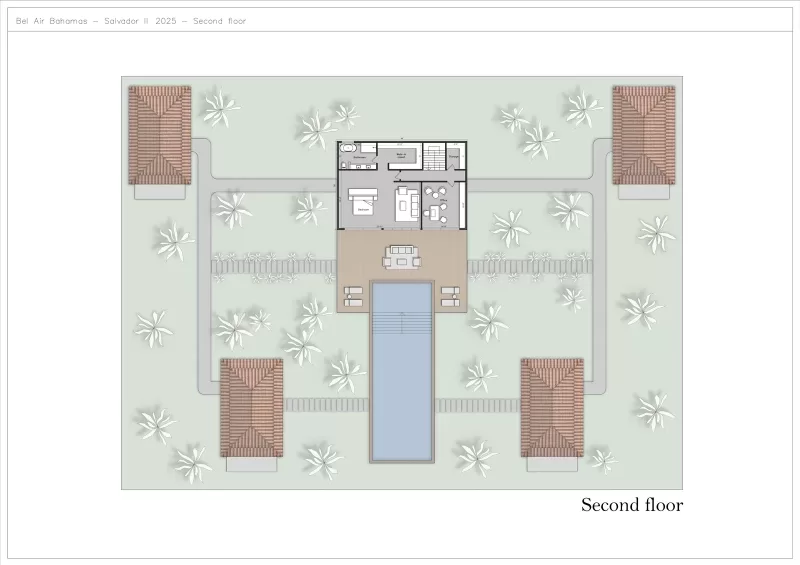Select the sun loungers left of pool
The image size is (800, 565).
(x=354, y=295)
